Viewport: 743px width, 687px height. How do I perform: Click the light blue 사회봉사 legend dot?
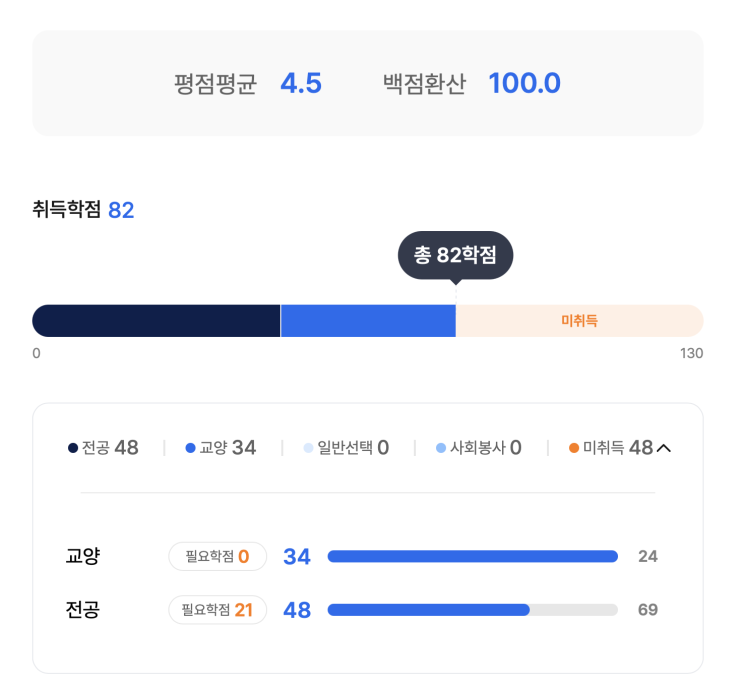click(440, 448)
